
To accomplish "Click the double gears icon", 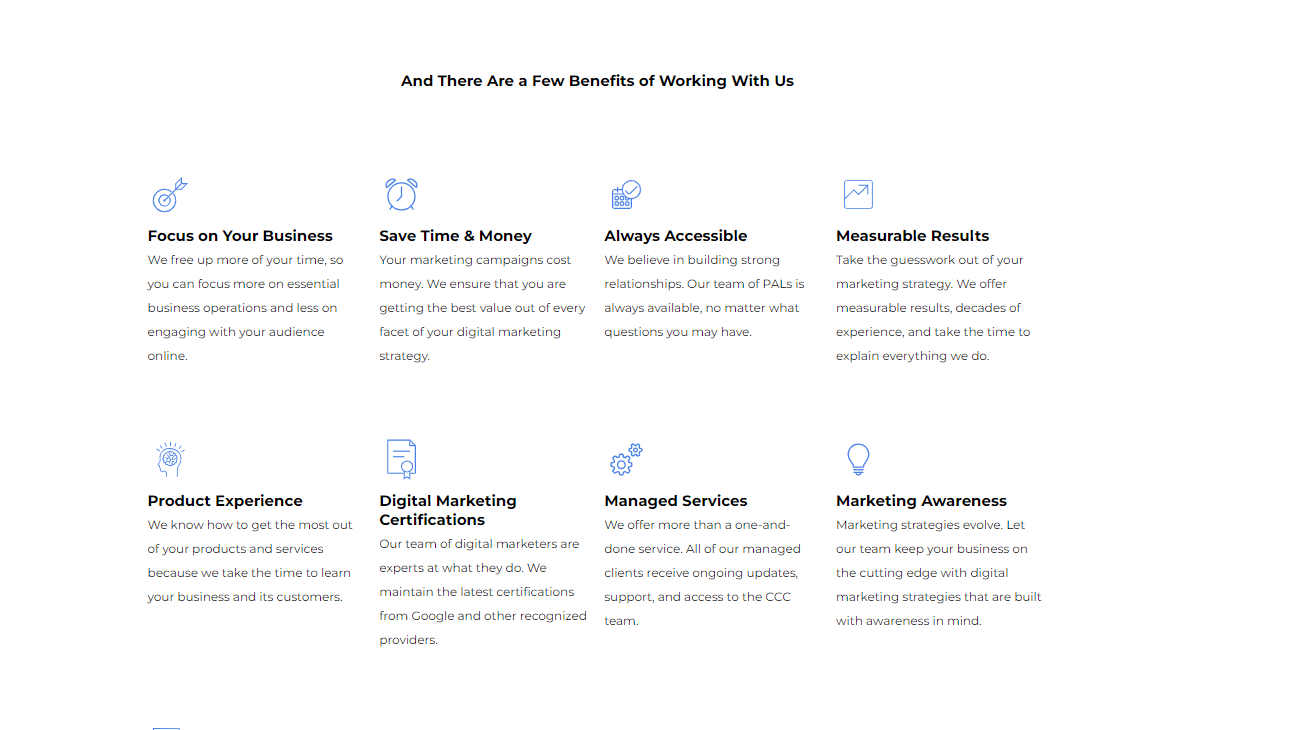I will 626,460.
